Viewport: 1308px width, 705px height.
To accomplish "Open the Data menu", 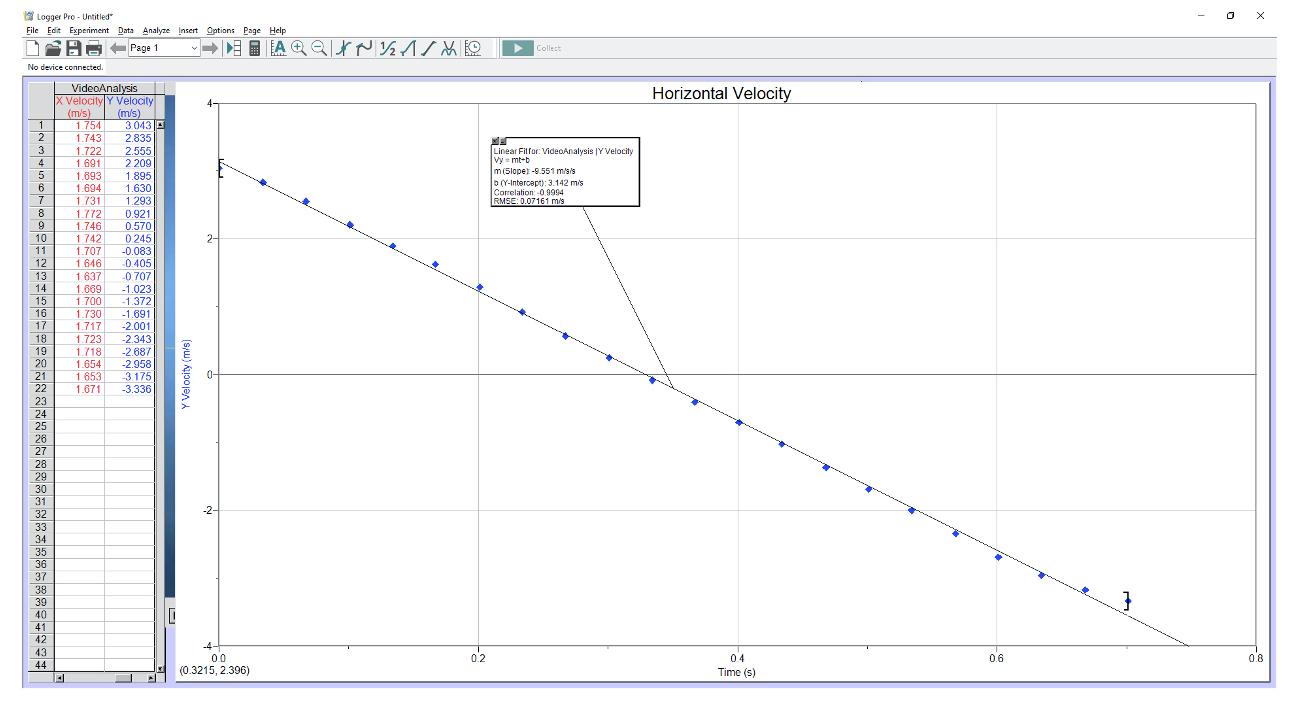I will click(x=125, y=30).
